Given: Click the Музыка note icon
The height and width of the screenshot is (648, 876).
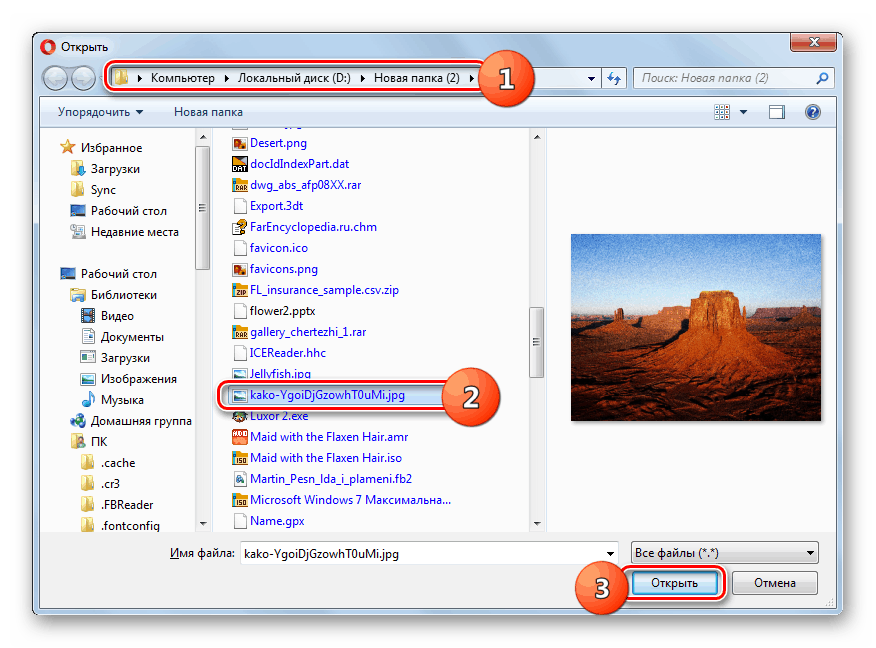Looking at the screenshot, I should tap(88, 399).
